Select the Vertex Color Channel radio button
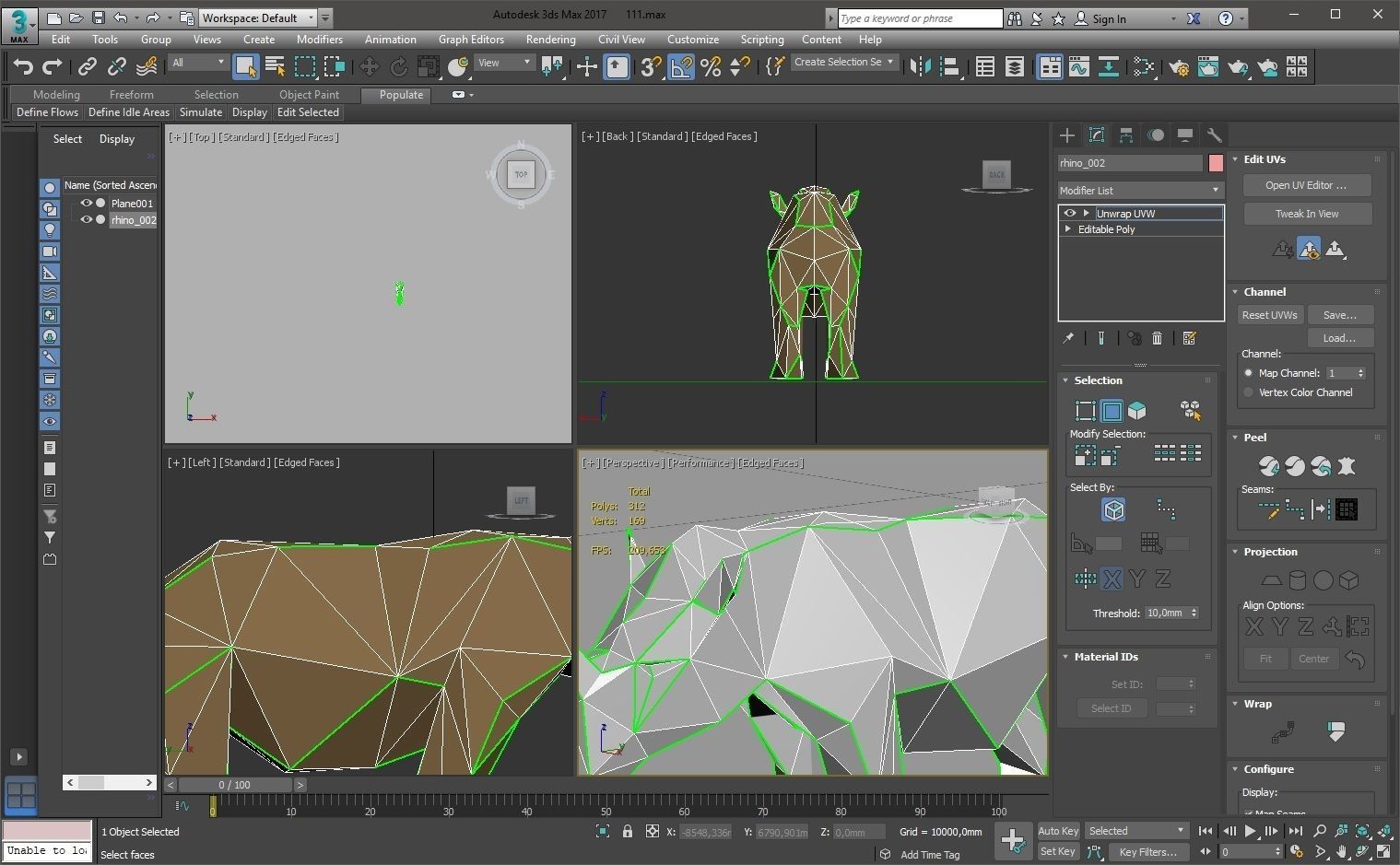This screenshot has width=1400, height=865. coord(1249,392)
